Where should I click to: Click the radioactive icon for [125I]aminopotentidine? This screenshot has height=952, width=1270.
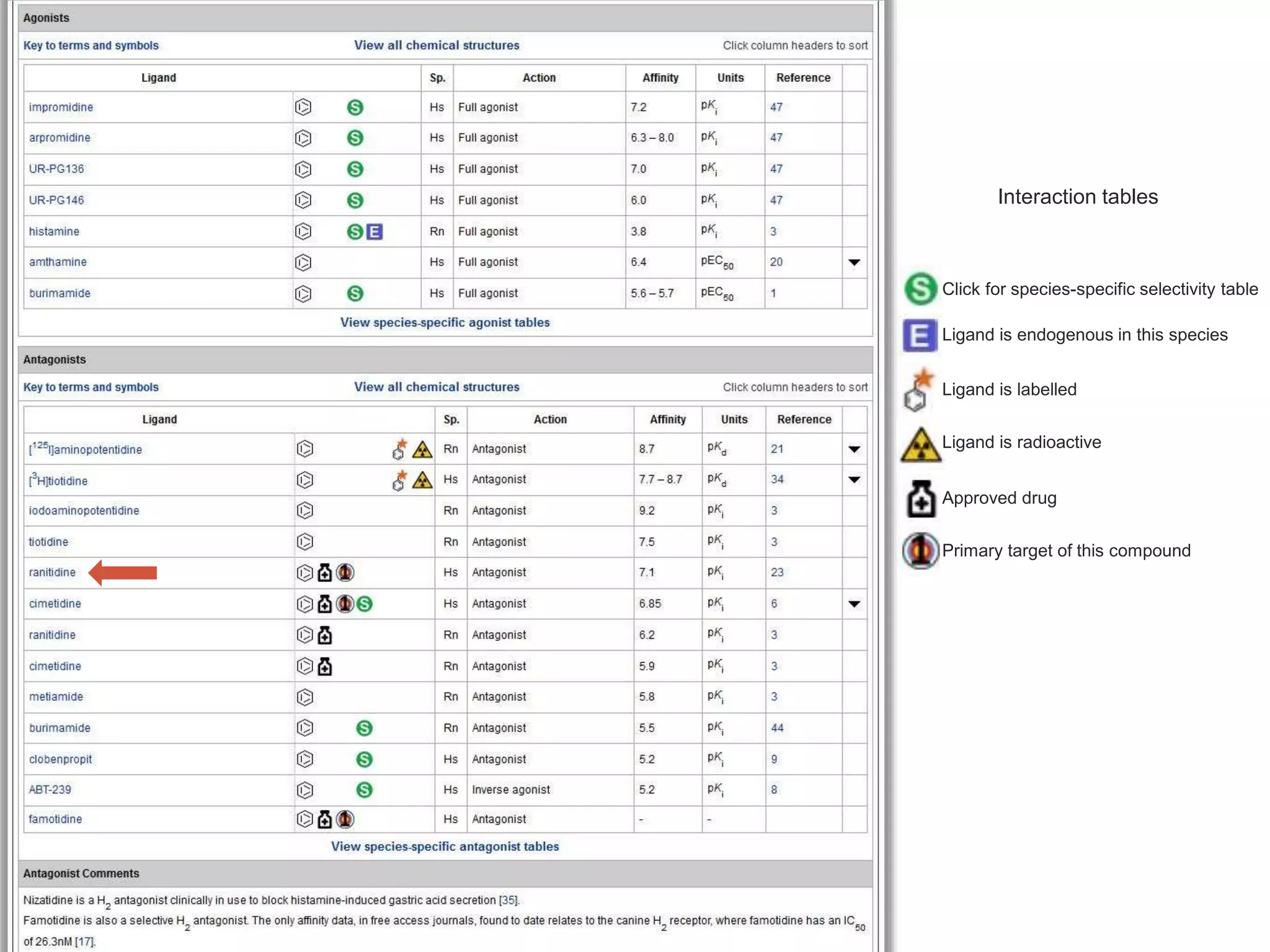pyautogui.click(x=422, y=449)
